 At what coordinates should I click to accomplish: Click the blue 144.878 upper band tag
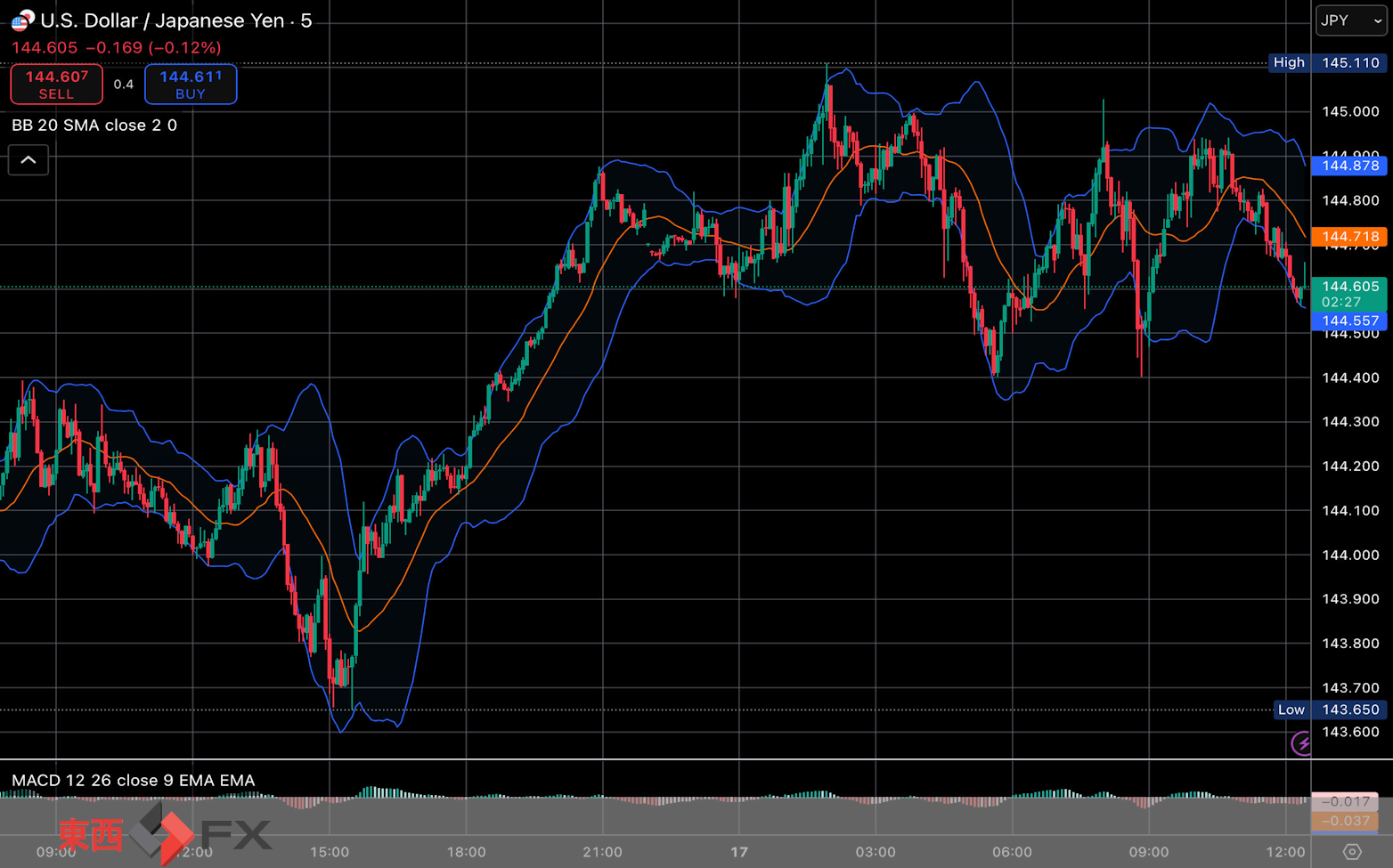point(1349,166)
